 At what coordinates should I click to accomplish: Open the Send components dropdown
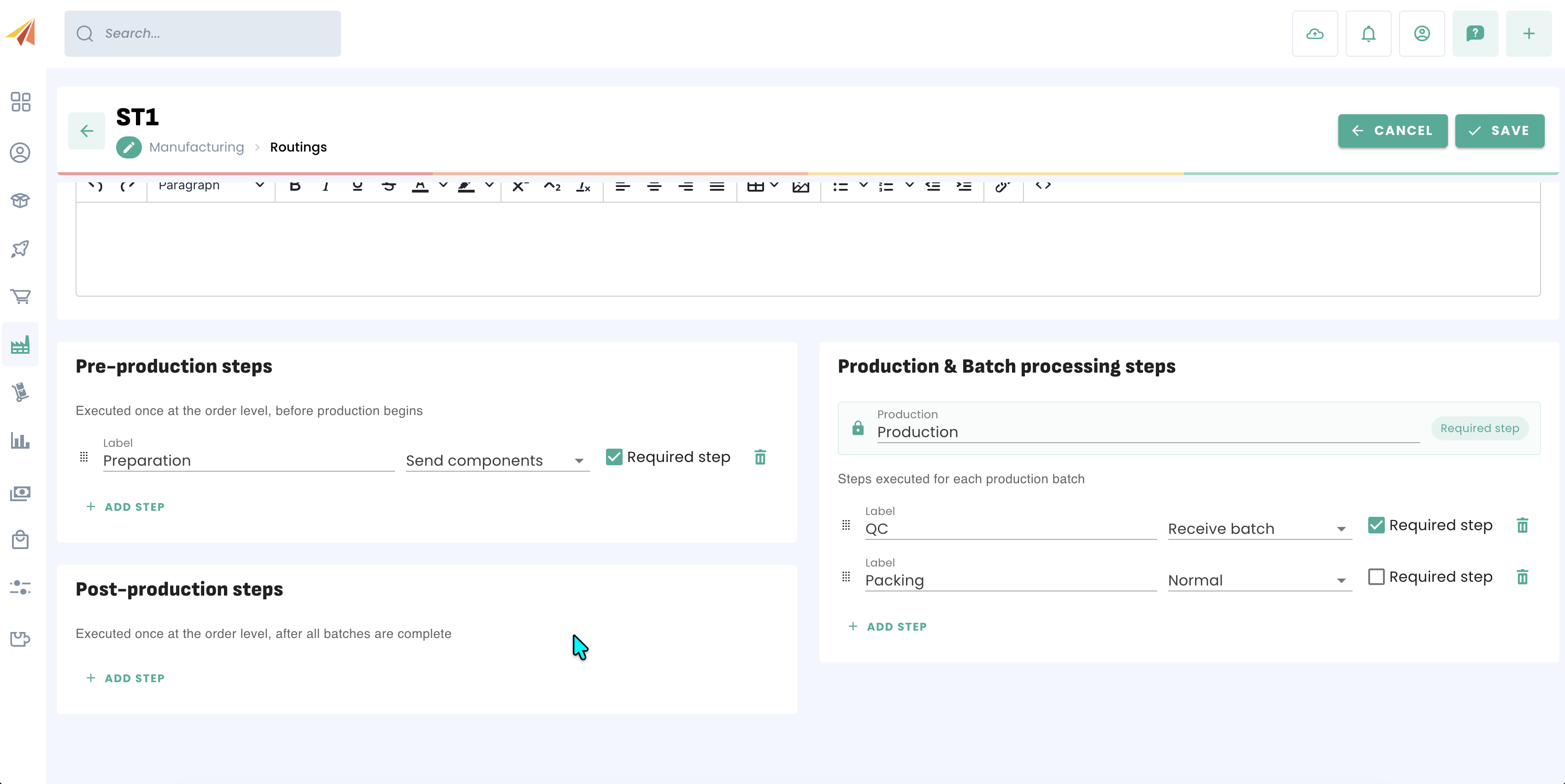497,461
